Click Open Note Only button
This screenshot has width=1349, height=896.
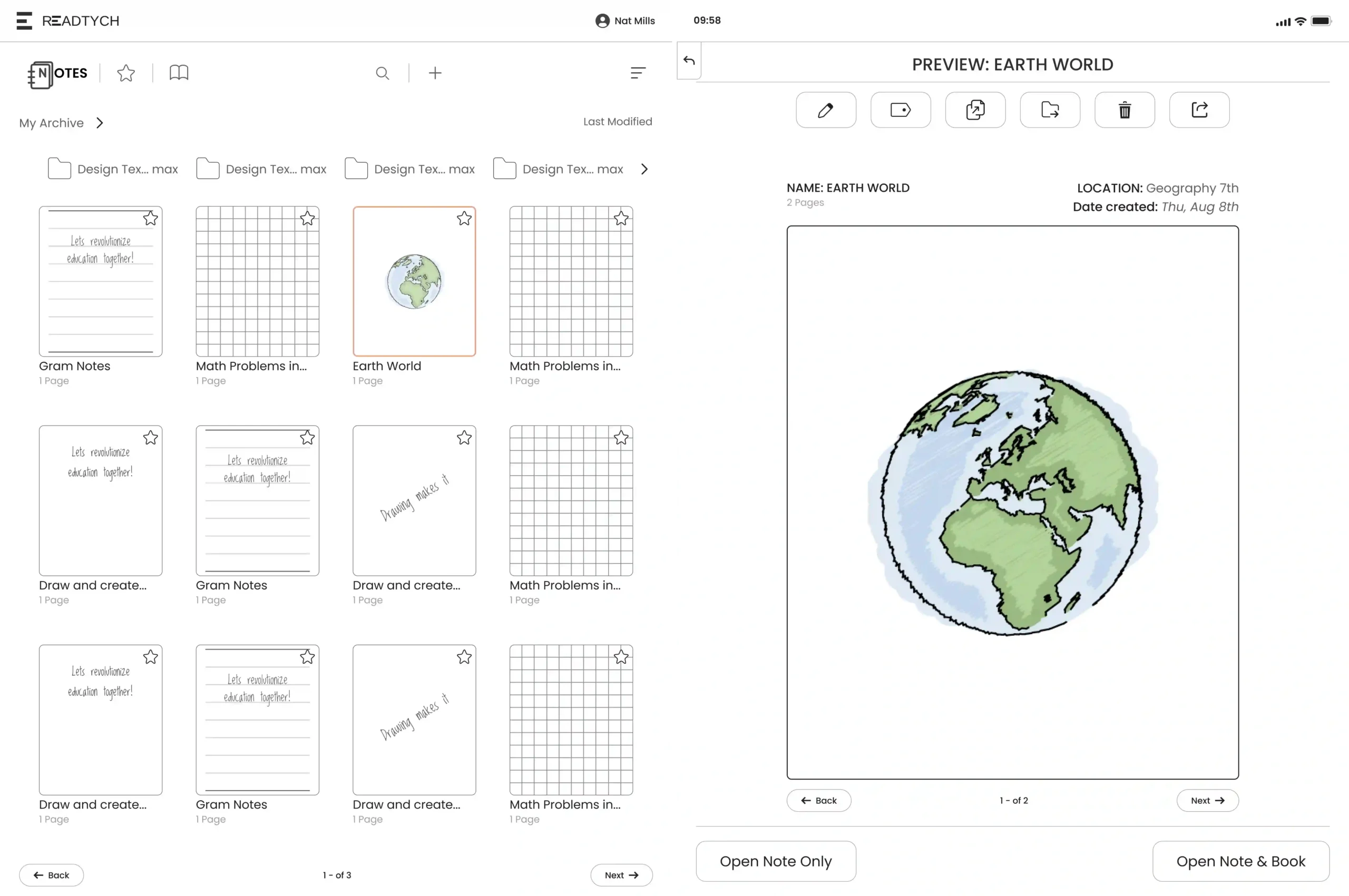point(776,861)
